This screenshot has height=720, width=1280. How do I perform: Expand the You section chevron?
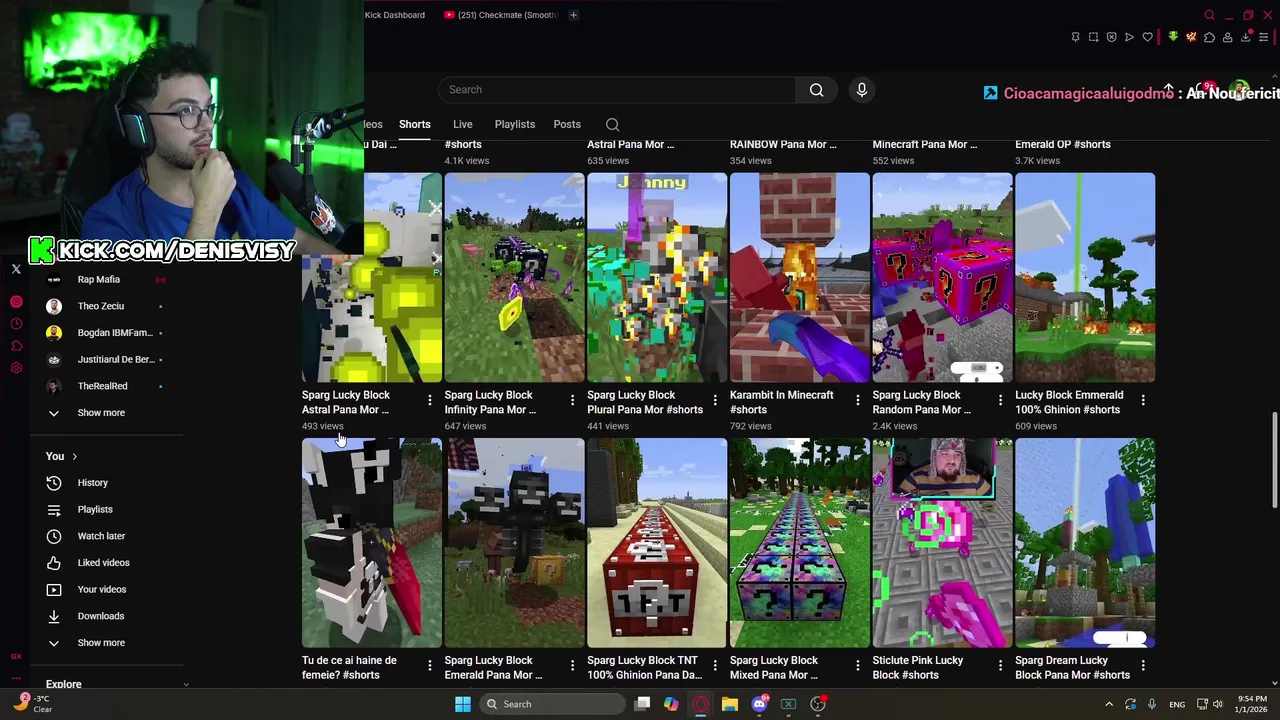74,457
